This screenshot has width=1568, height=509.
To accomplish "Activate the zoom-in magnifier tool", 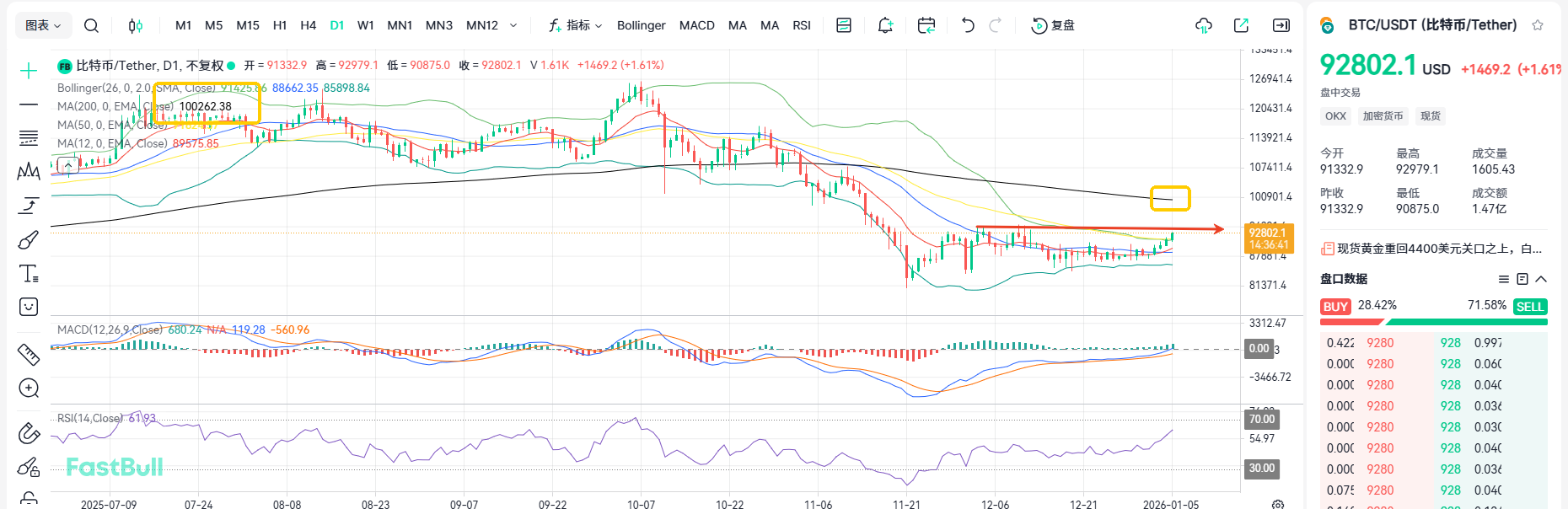I will click(x=29, y=388).
